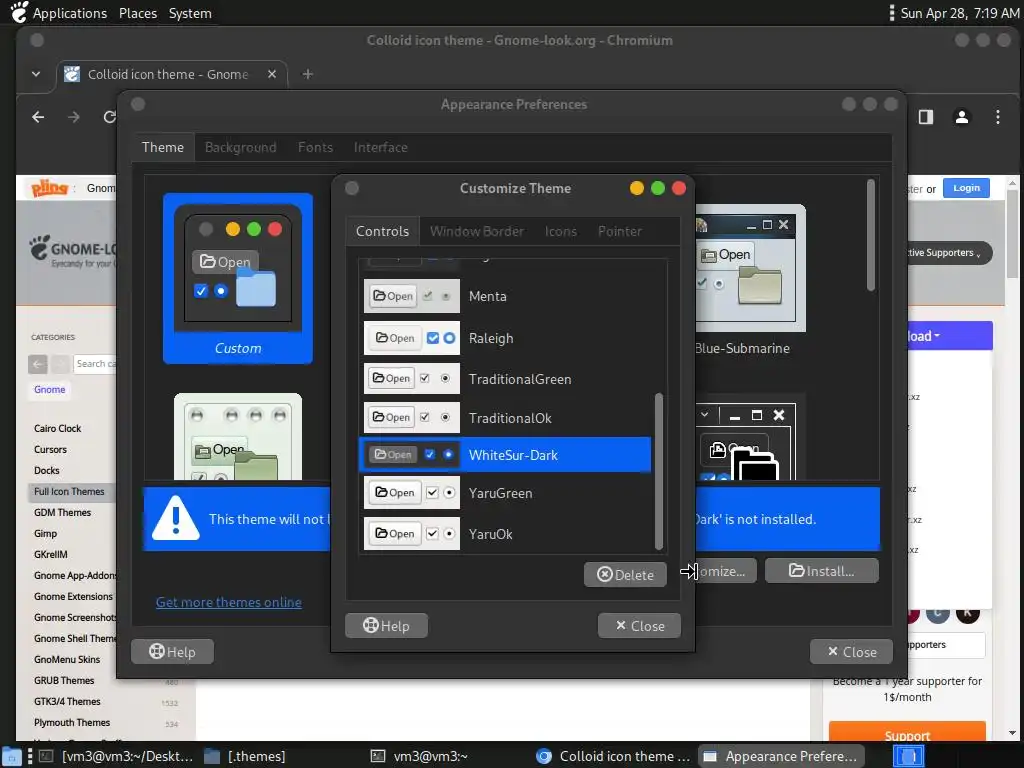Click the red close button of Customize Theme
Image resolution: width=1024 pixels, height=768 pixels.
679,188
